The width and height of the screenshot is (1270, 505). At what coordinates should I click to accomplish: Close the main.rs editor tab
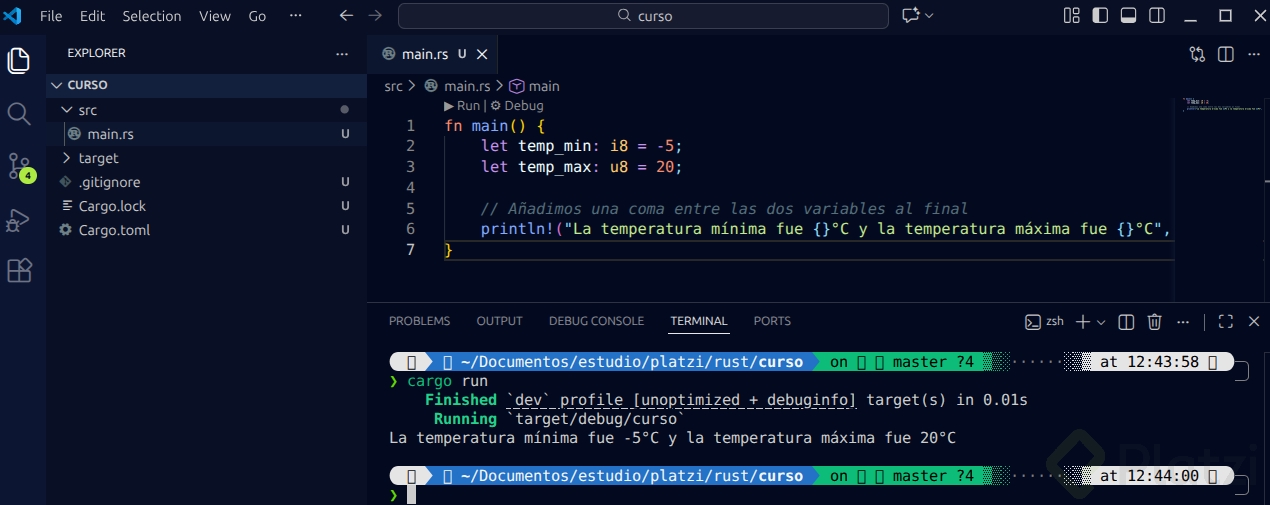coord(482,54)
